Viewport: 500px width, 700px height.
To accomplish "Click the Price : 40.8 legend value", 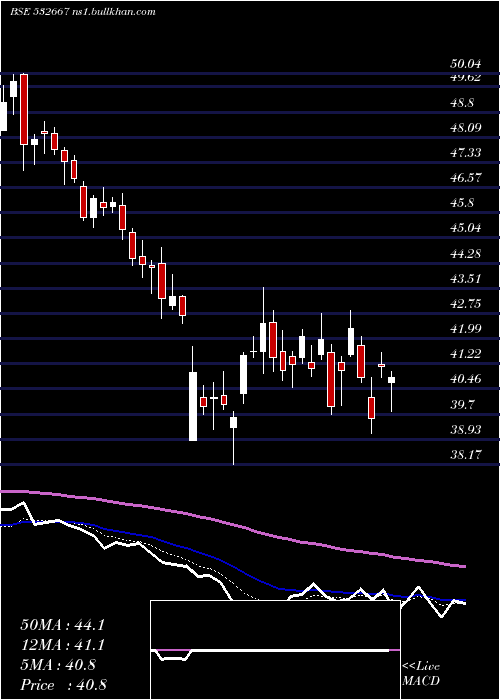I will [x=63, y=685].
